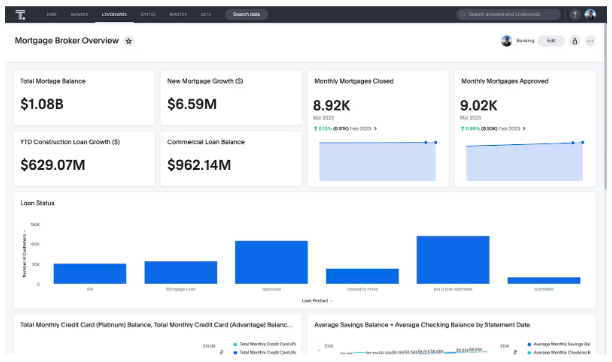
Task: Open the user profile avatar in top bar
Action: pos(590,14)
